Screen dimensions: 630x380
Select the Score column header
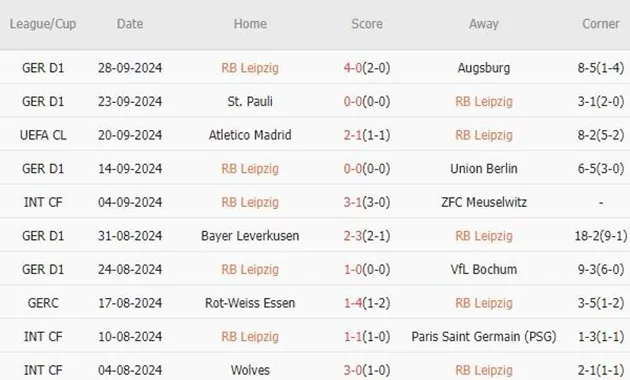point(367,24)
